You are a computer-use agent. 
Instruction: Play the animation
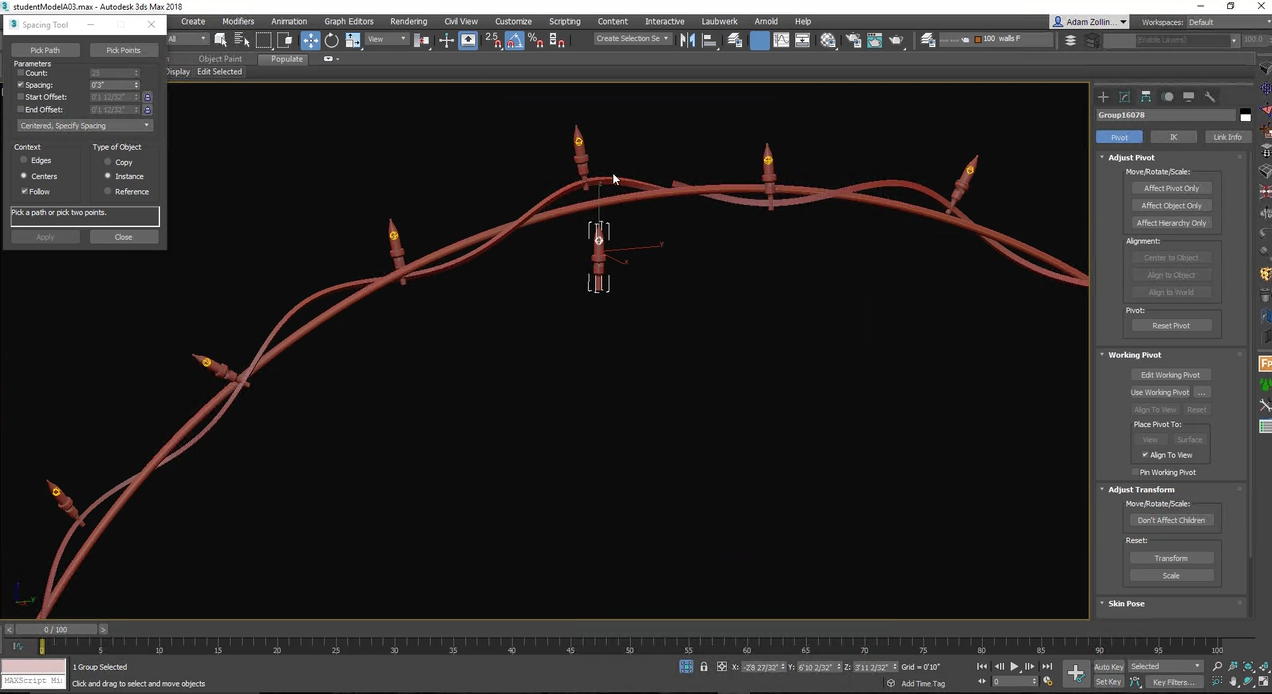coord(1014,667)
